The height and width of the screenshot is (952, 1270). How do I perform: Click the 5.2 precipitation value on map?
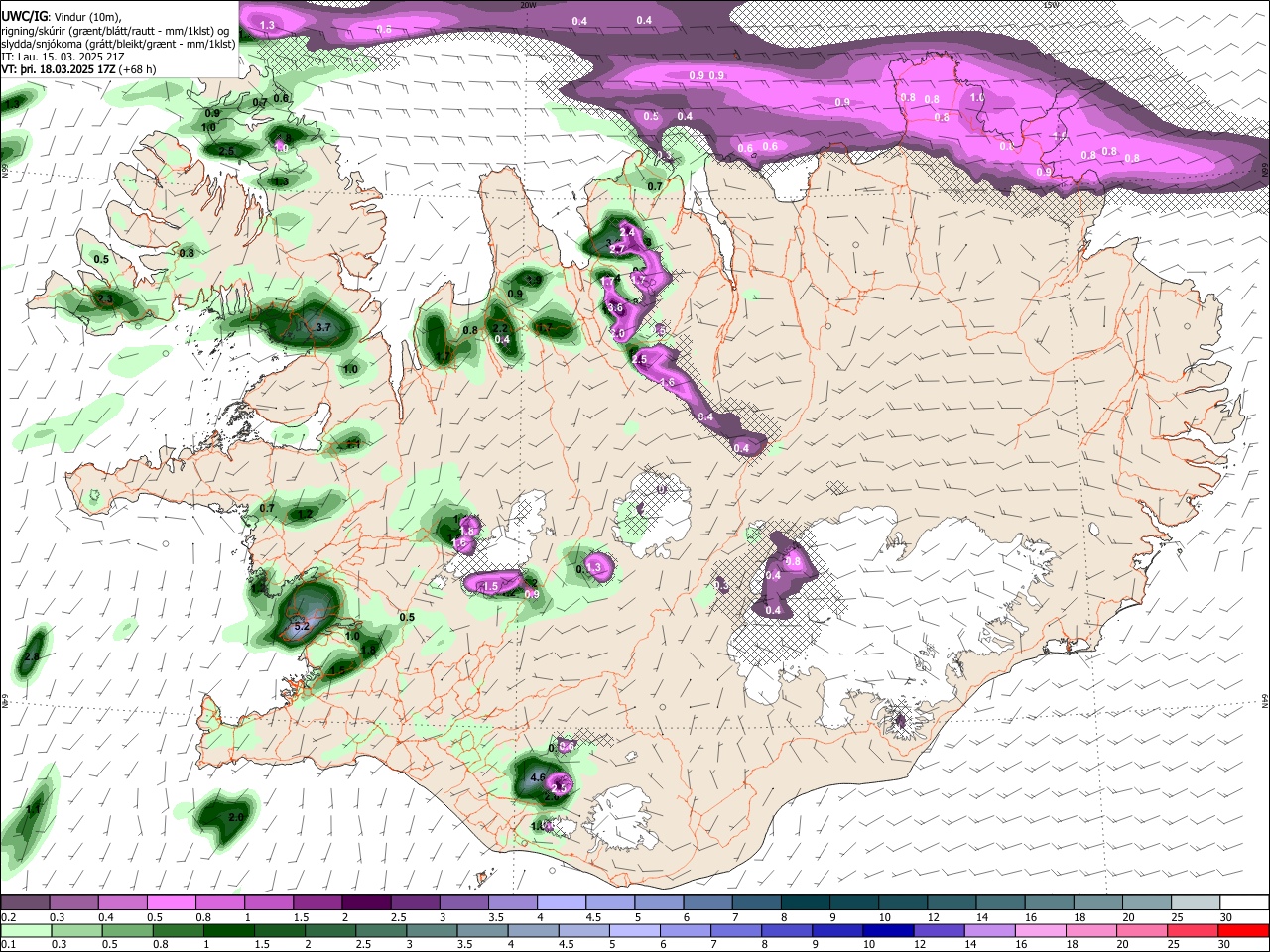303,627
